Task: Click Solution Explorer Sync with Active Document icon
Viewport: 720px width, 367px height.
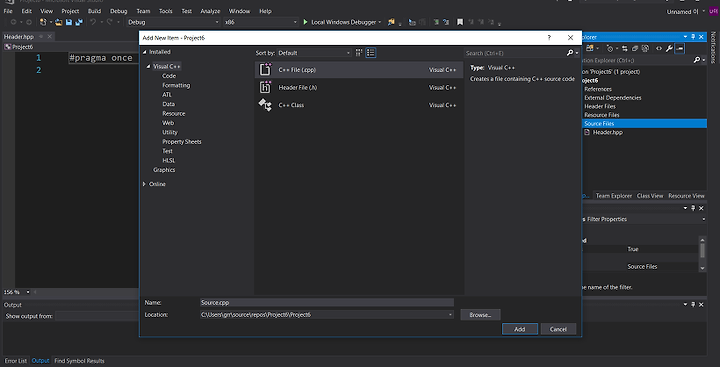Action: pos(624,48)
